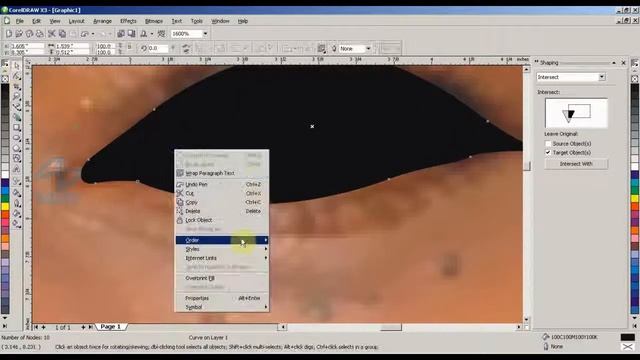Select the Freehand/Pen curve tool
Screen dimensions: 640x360
[17, 107]
